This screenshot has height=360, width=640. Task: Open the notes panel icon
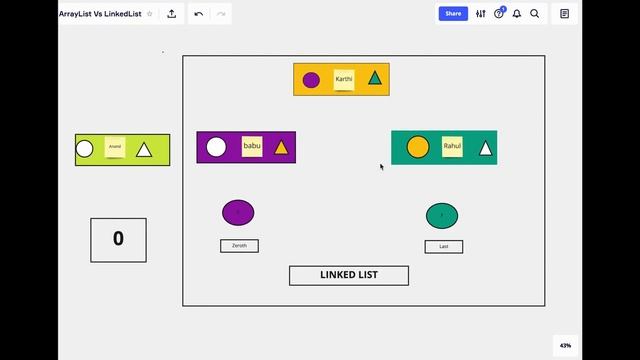[x=564, y=14]
